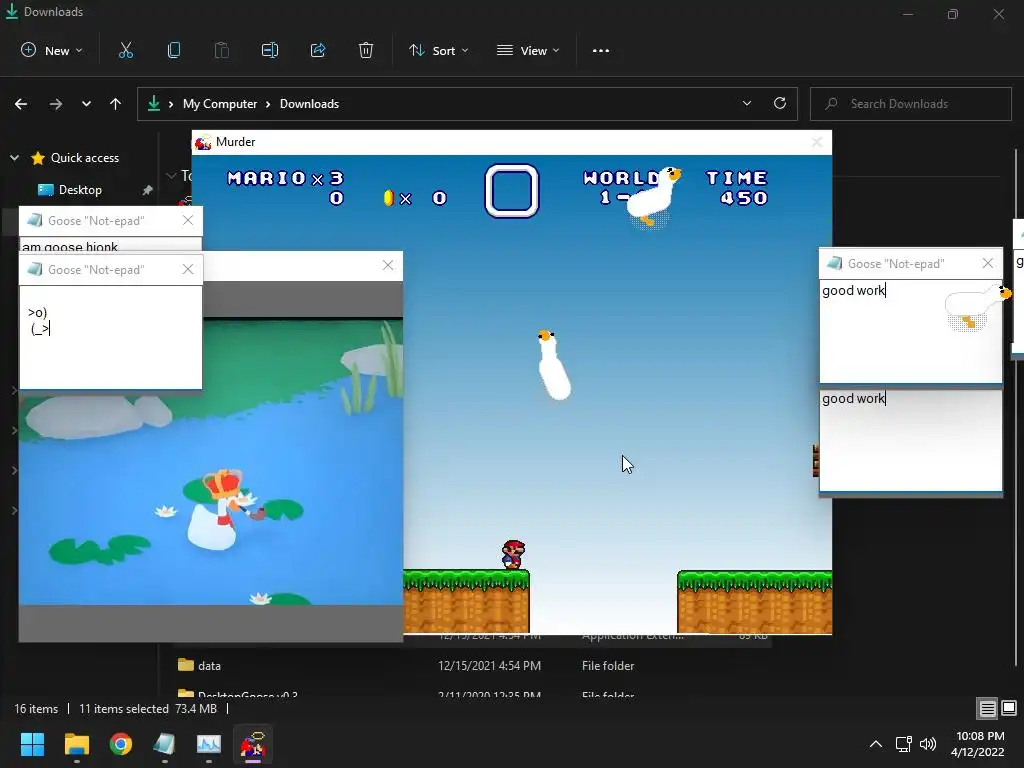This screenshot has height=768, width=1024.
Task: Click '12/15/2021 4:54 PM' date of data folder
Action: pos(489,665)
